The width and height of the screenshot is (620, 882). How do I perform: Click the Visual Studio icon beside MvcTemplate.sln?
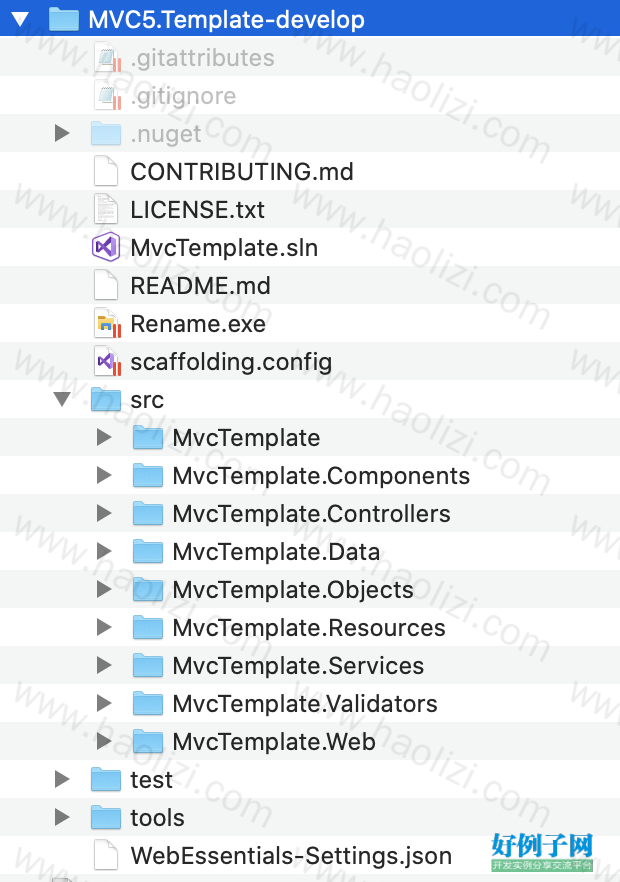[x=106, y=248]
